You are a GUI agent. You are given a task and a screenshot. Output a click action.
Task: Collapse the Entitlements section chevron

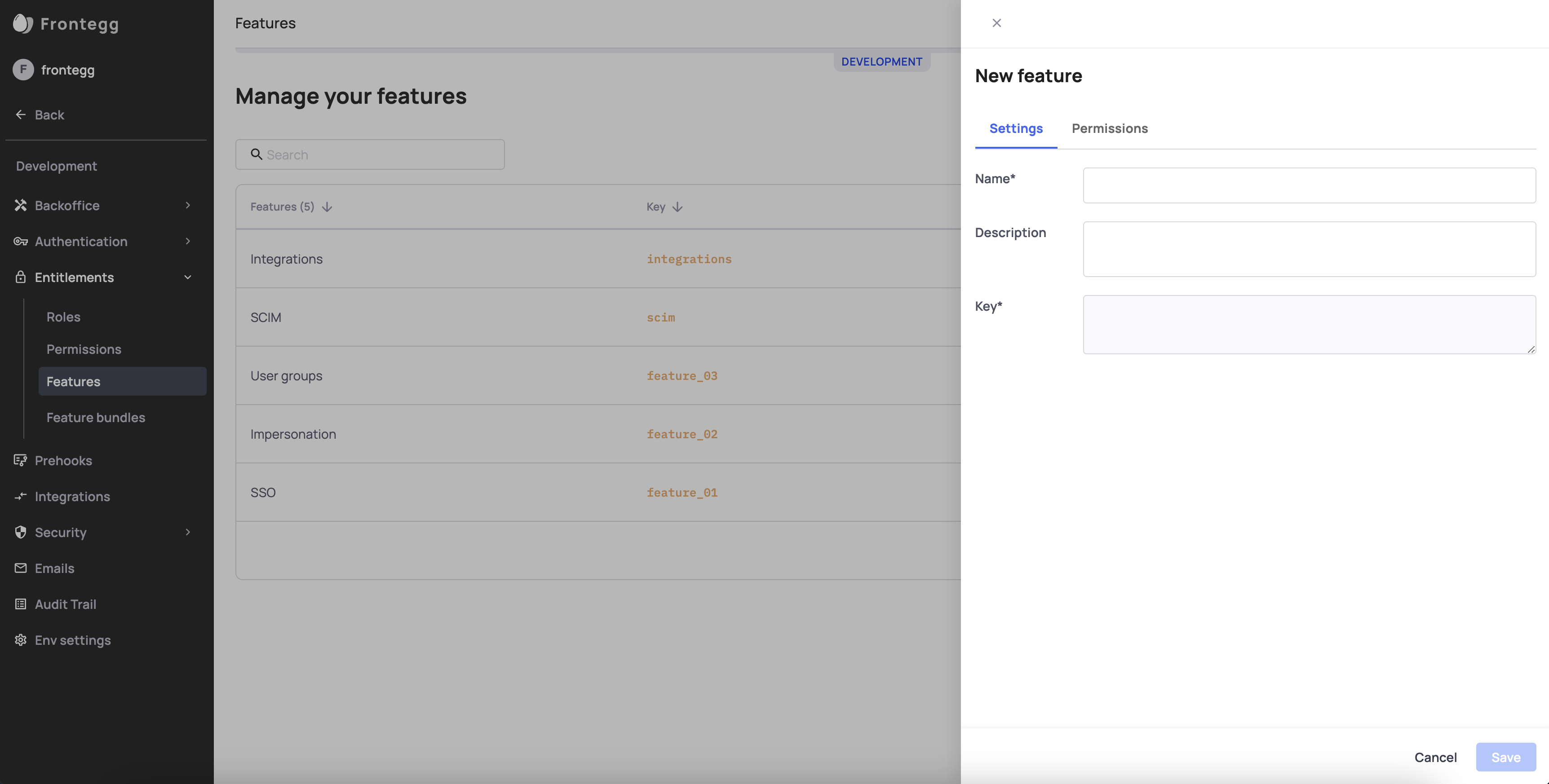(x=188, y=277)
